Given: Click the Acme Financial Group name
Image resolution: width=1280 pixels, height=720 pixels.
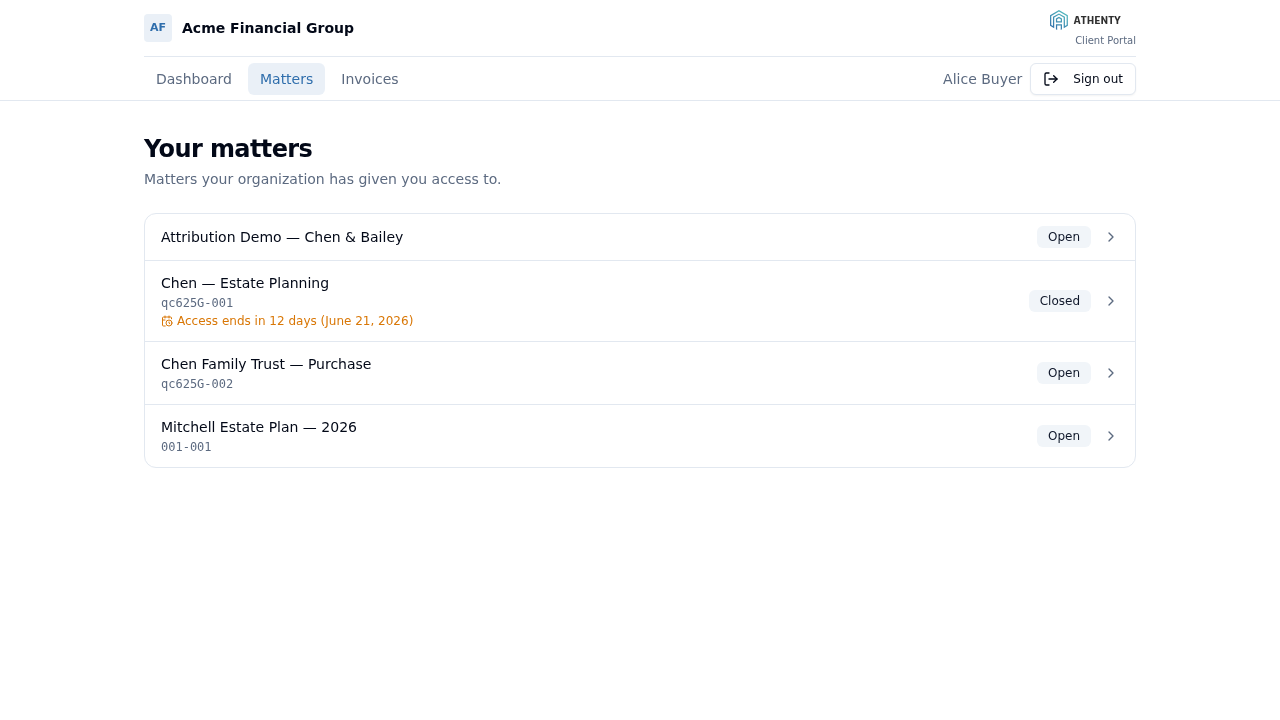Looking at the screenshot, I should coord(268,28).
